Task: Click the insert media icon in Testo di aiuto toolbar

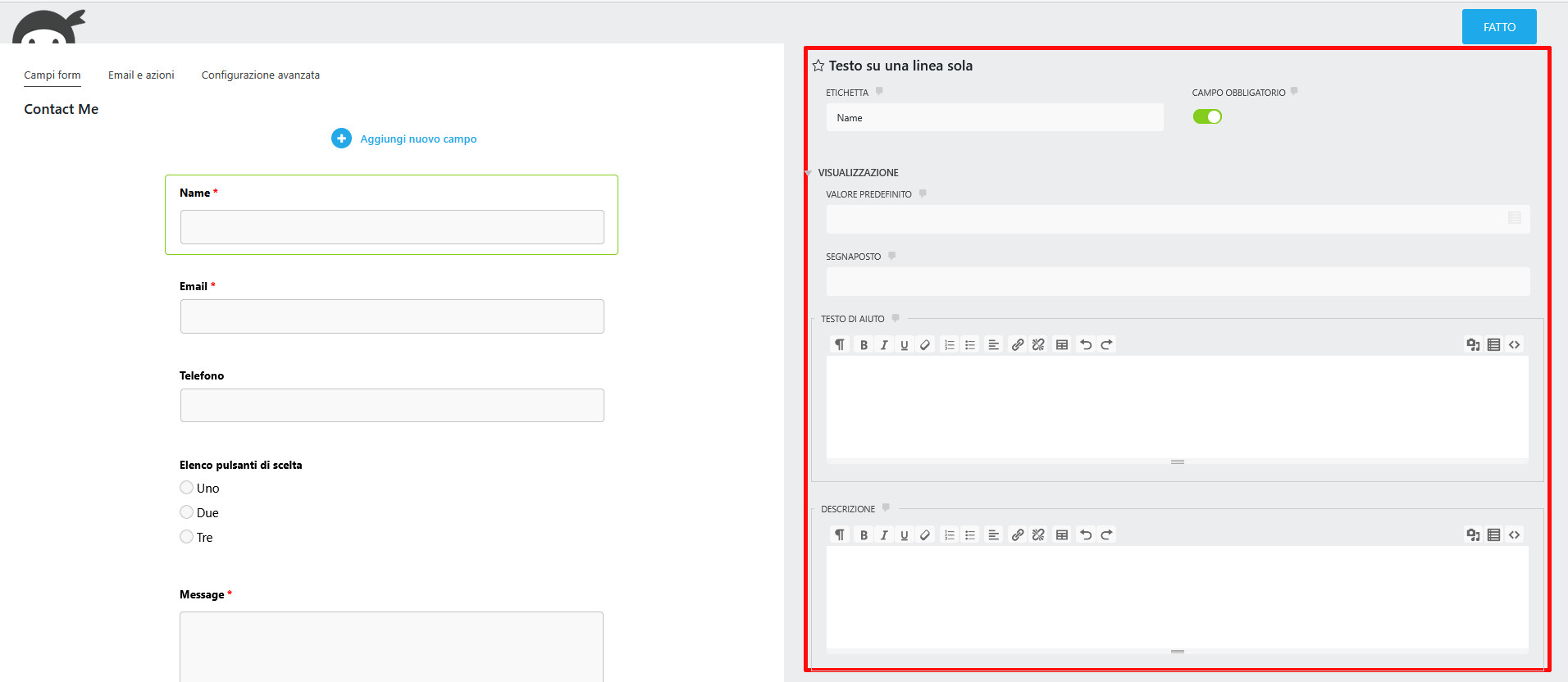Action: pos(1473,345)
